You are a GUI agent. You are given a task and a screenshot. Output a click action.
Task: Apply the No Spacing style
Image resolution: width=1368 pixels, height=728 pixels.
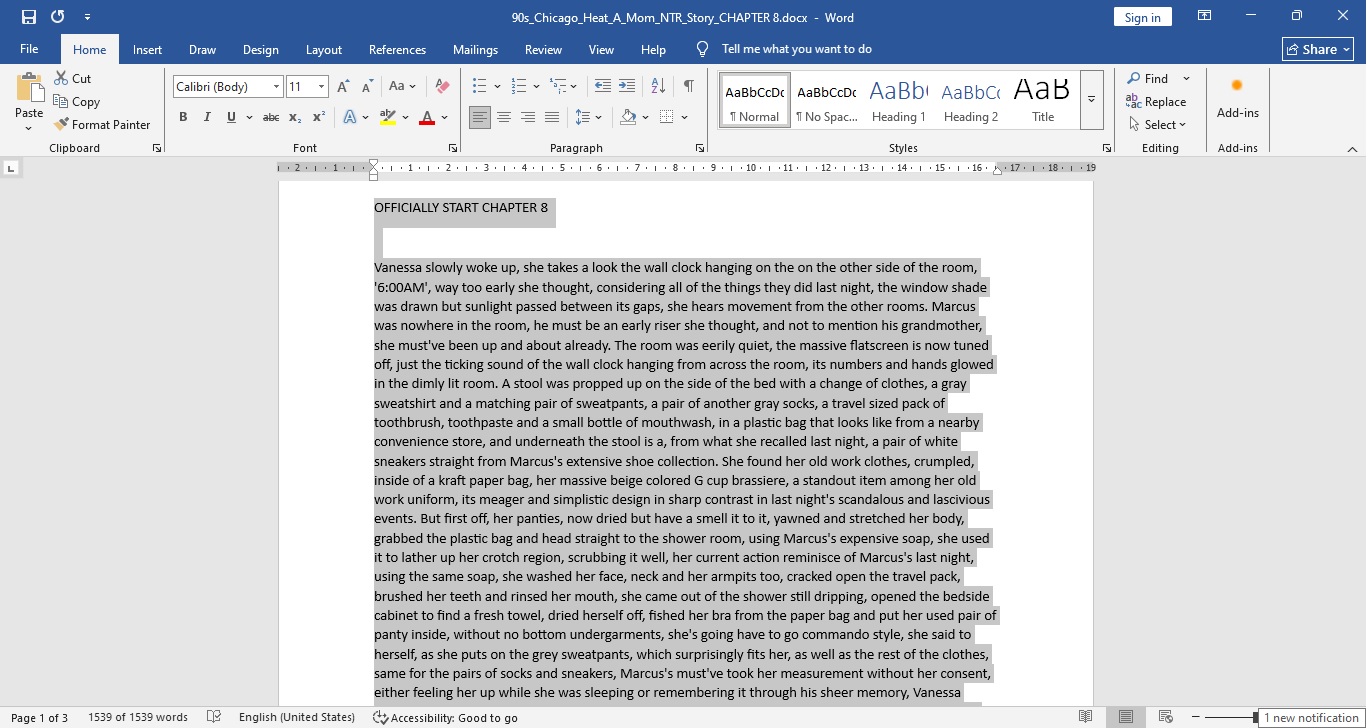tap(827, 100)
